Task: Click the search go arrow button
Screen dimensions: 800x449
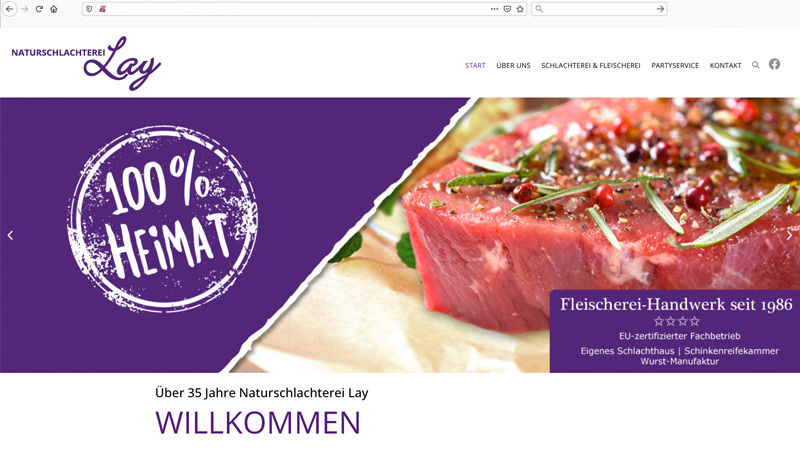Action: [x=660, y=9]
